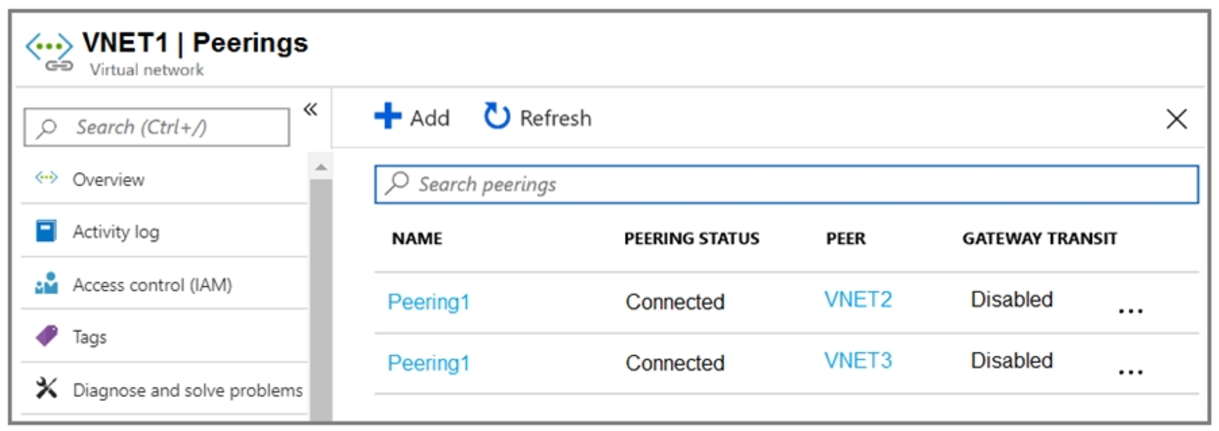Click the Refresh button label
1219x431 pixels.
tap(556, 118)
